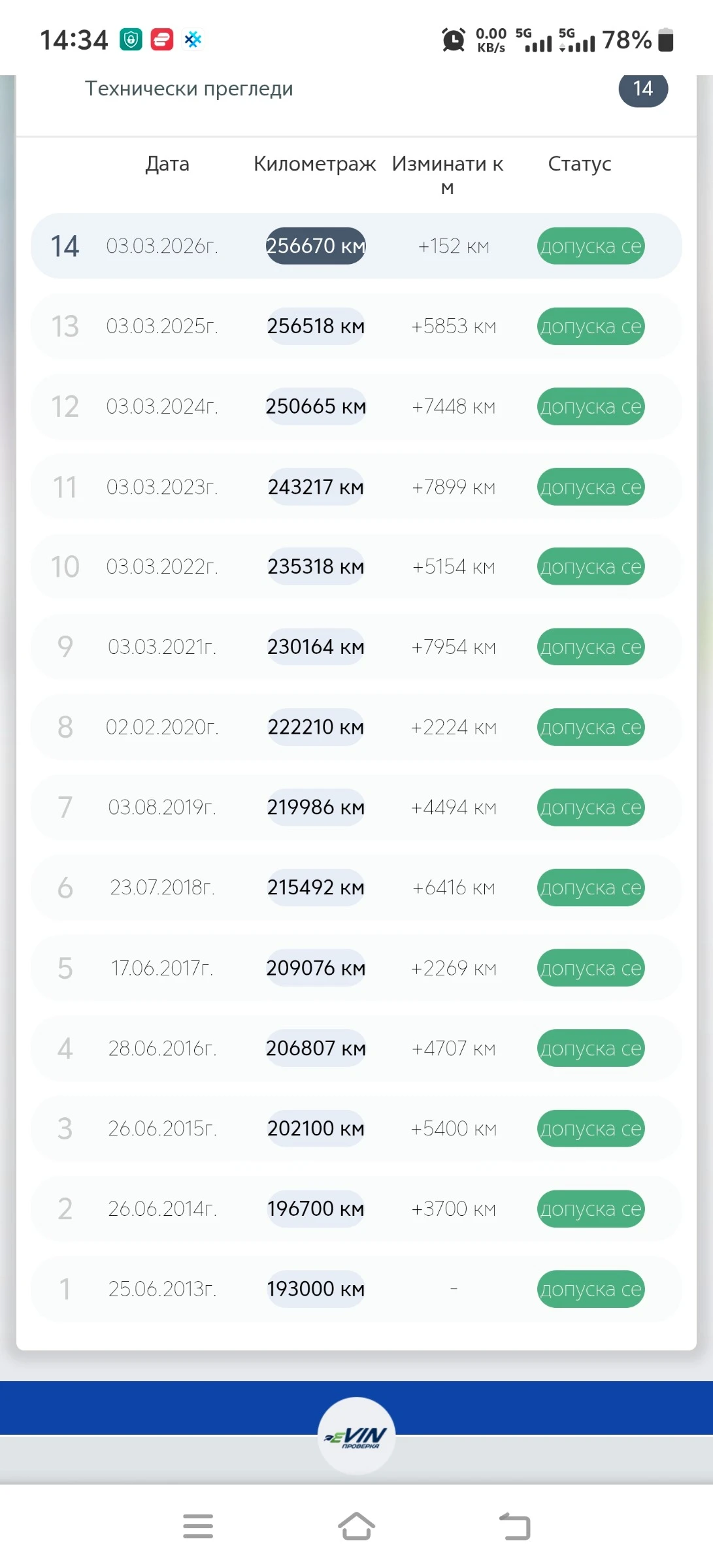Tap the Статус column header
713x1568 pixels.
pyautogui.click(x=579, y=164)
